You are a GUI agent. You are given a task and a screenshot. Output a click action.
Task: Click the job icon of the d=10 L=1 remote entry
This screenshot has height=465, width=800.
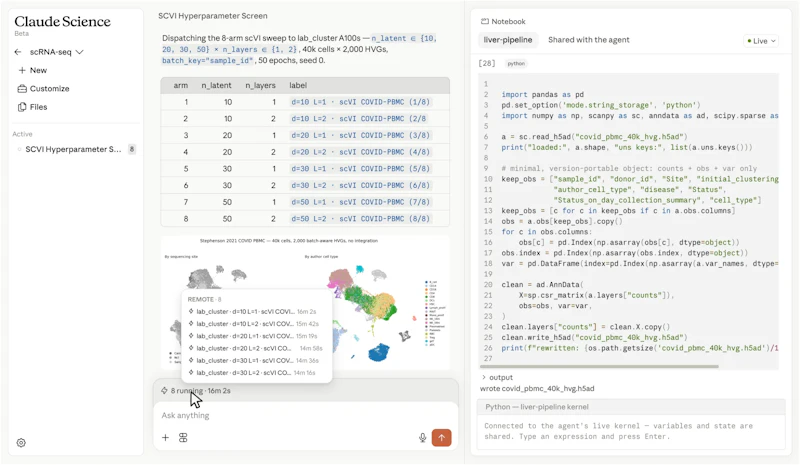click(x=191, y=311)
